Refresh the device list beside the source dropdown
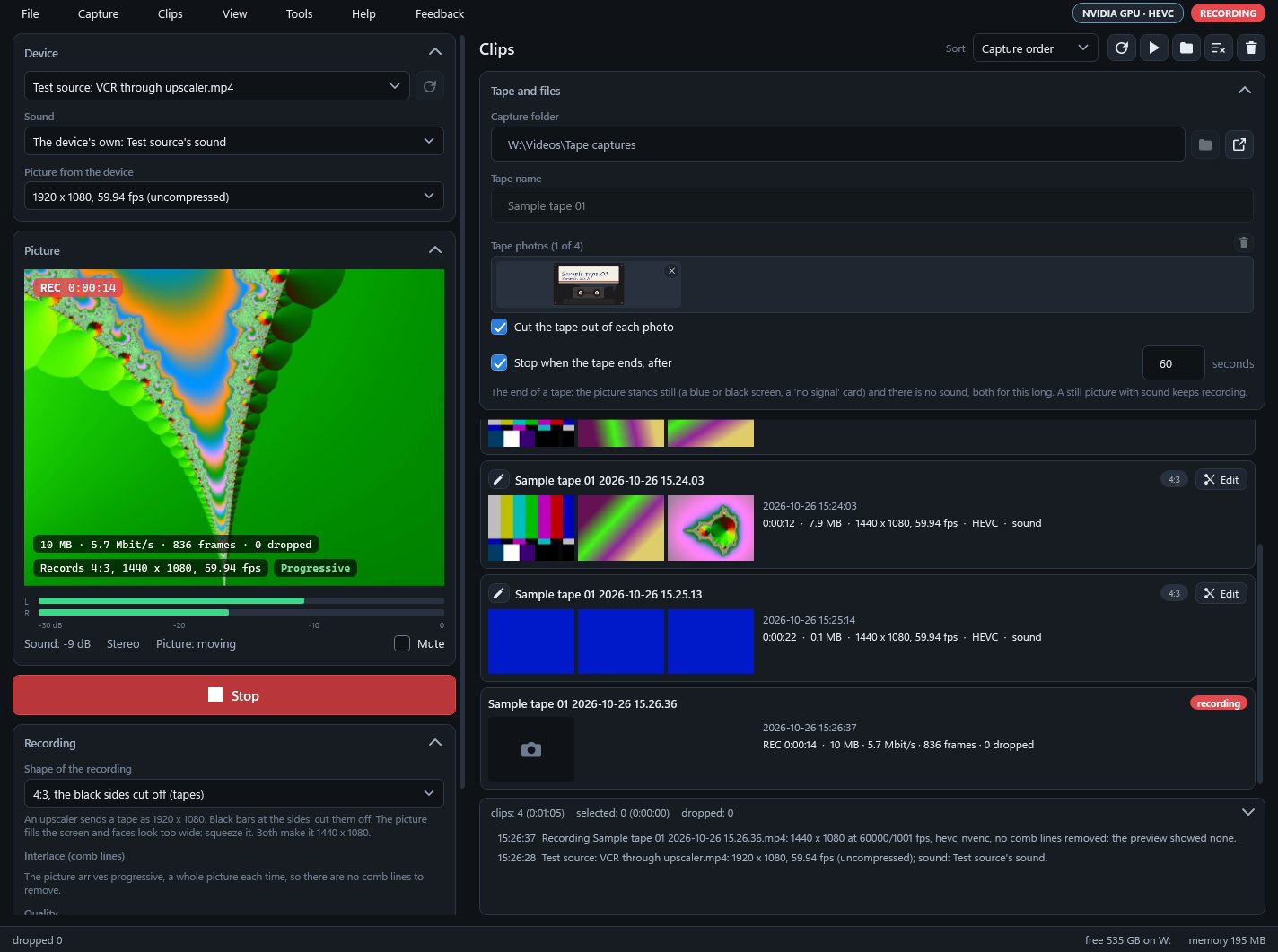Screen dimensions: 1278x952 (430, 86)
